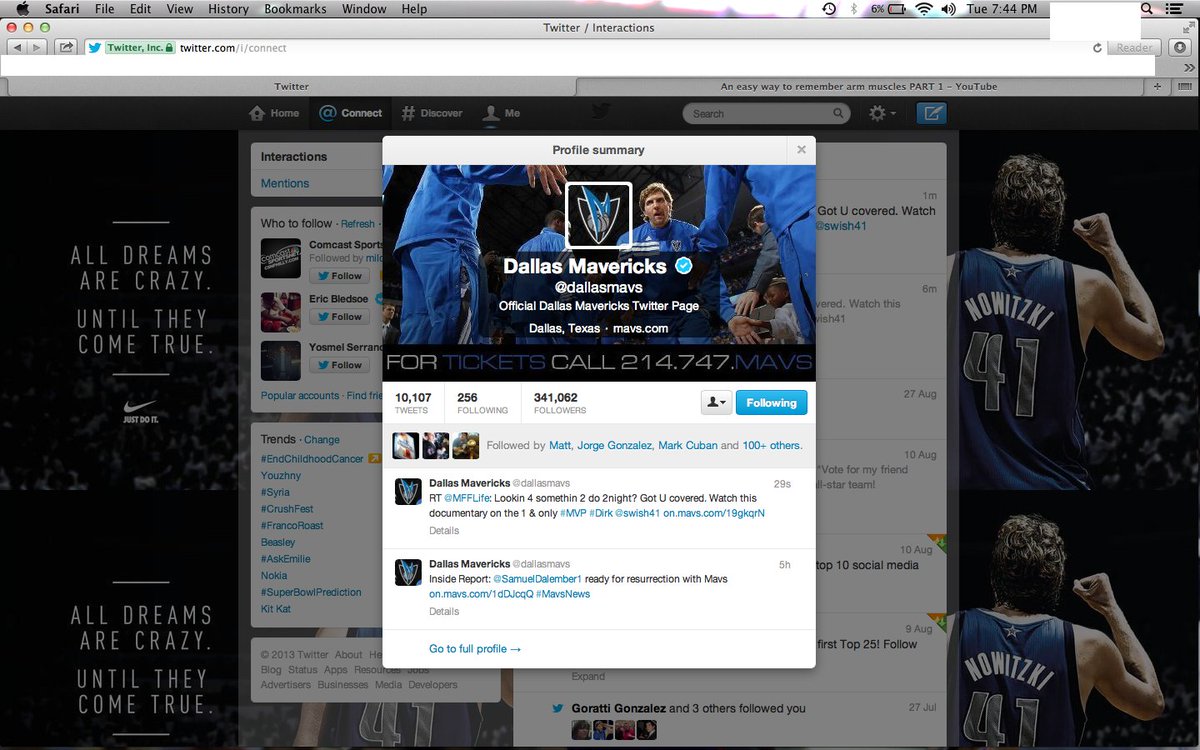The height and width of the screenshot is (750, 1200).
Task: Open the Connect tab with @ icon
Action: (350, 113)
